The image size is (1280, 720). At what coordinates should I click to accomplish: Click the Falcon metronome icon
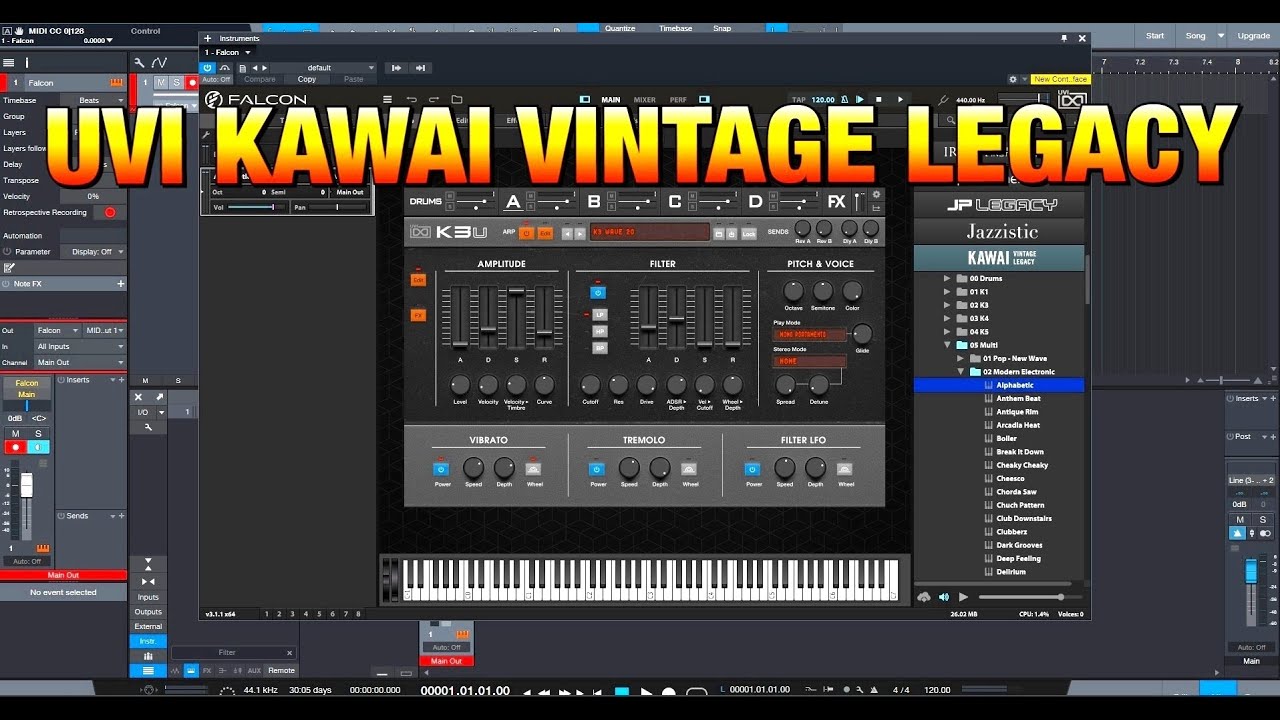click(x=845, y=100)
